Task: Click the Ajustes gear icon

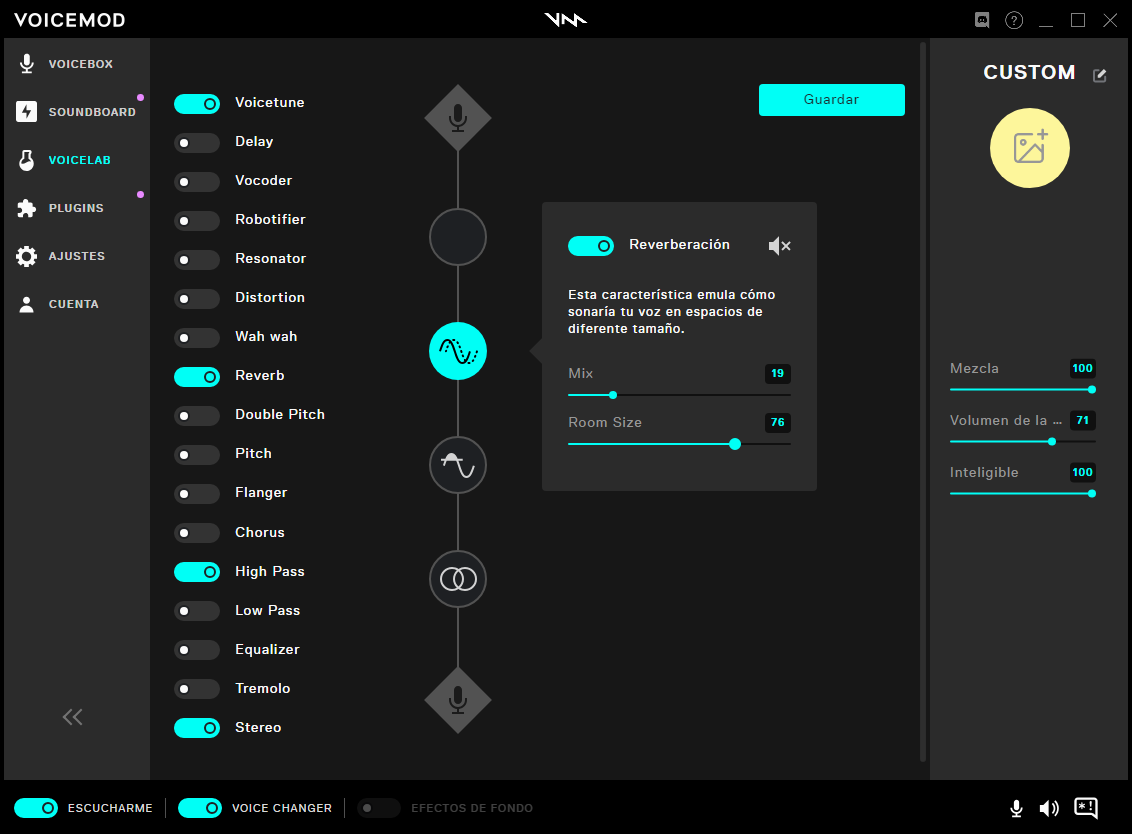Action: (27, 256)
